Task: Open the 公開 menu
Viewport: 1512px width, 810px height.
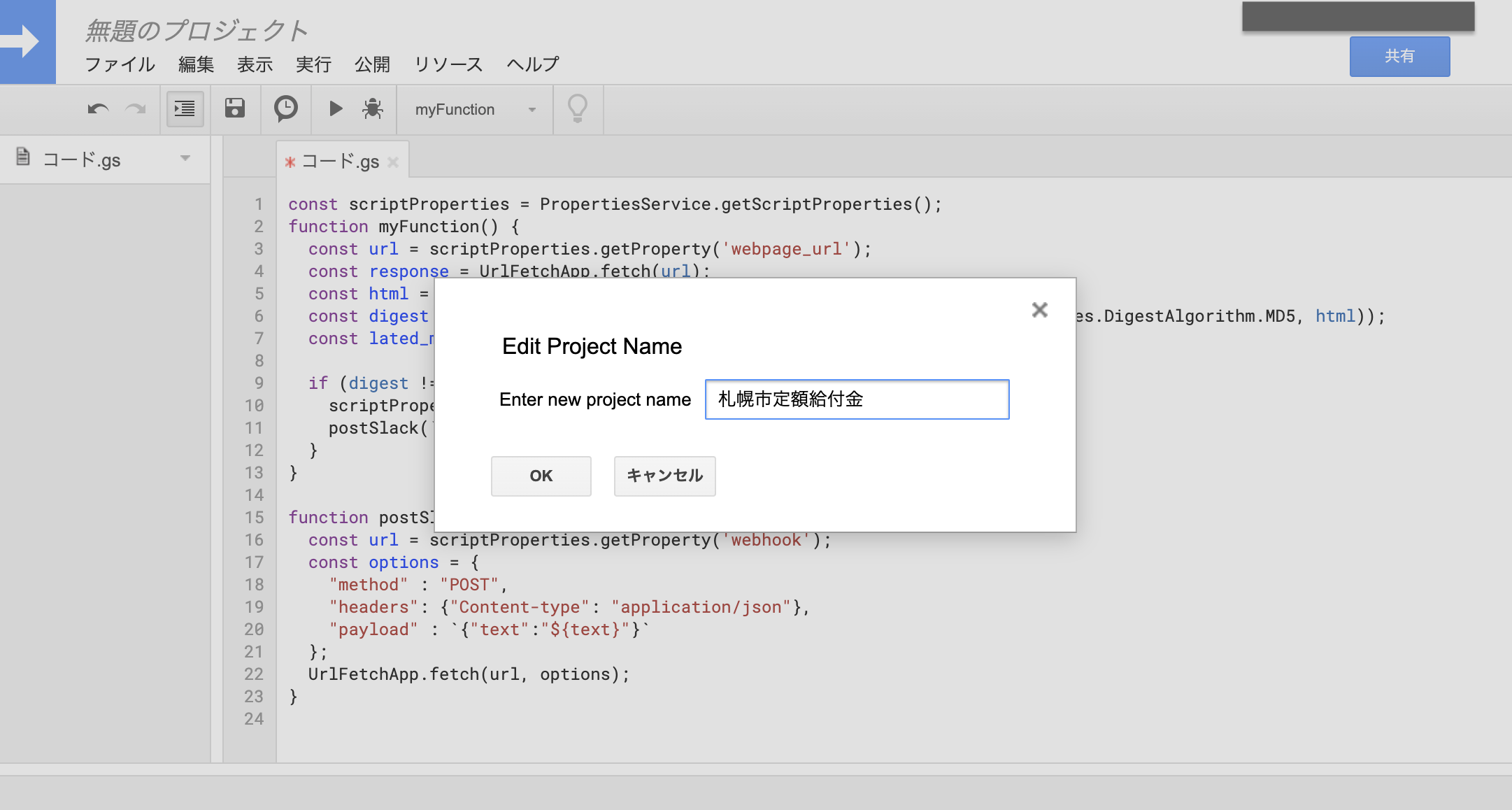Action: 372,64
